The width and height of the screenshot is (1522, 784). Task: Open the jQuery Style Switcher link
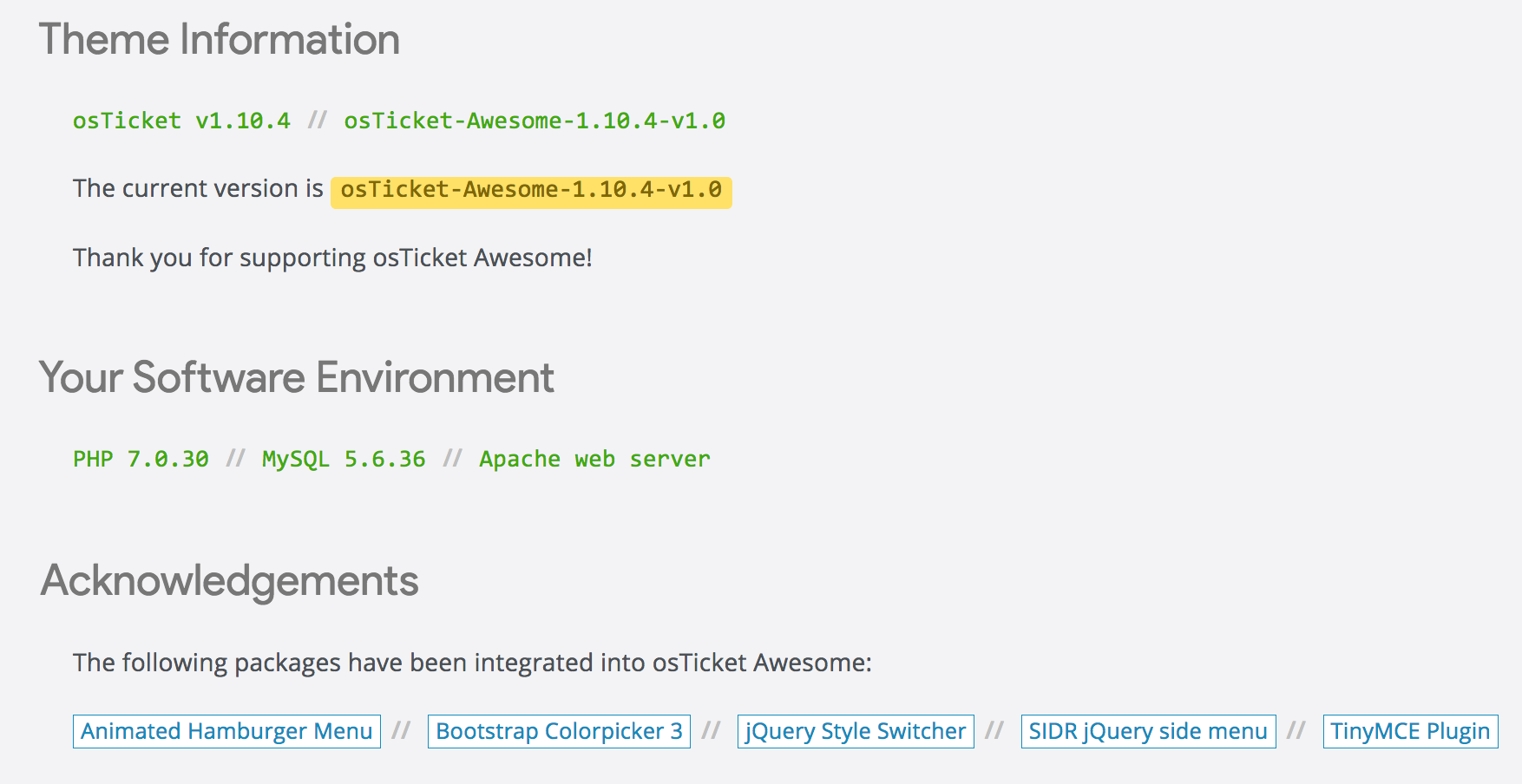pos(855,731)
